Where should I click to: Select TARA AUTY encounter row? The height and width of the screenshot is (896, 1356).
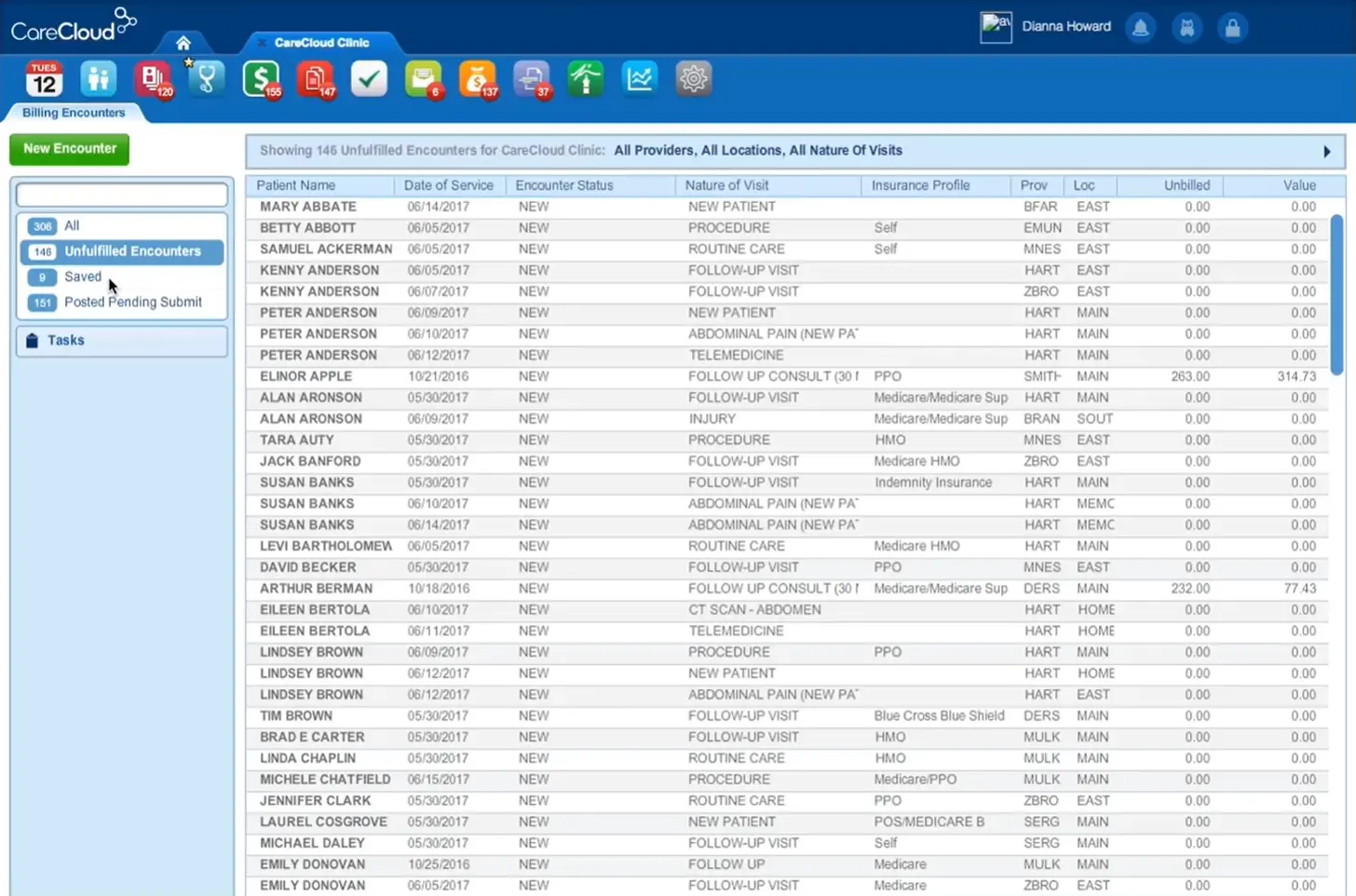pos(788,441)
